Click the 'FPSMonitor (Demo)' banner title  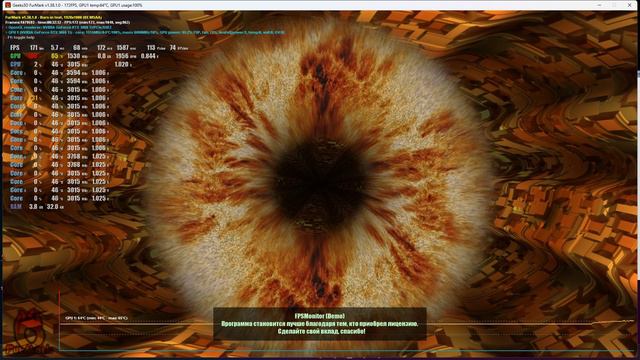320,316
